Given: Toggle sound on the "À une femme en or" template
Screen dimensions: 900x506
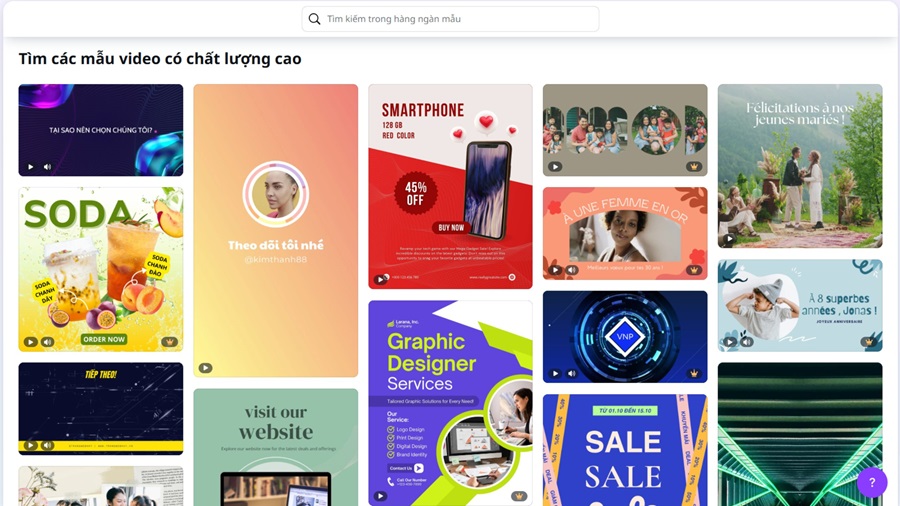Looking at the screenshot, I should coord(572,270).
